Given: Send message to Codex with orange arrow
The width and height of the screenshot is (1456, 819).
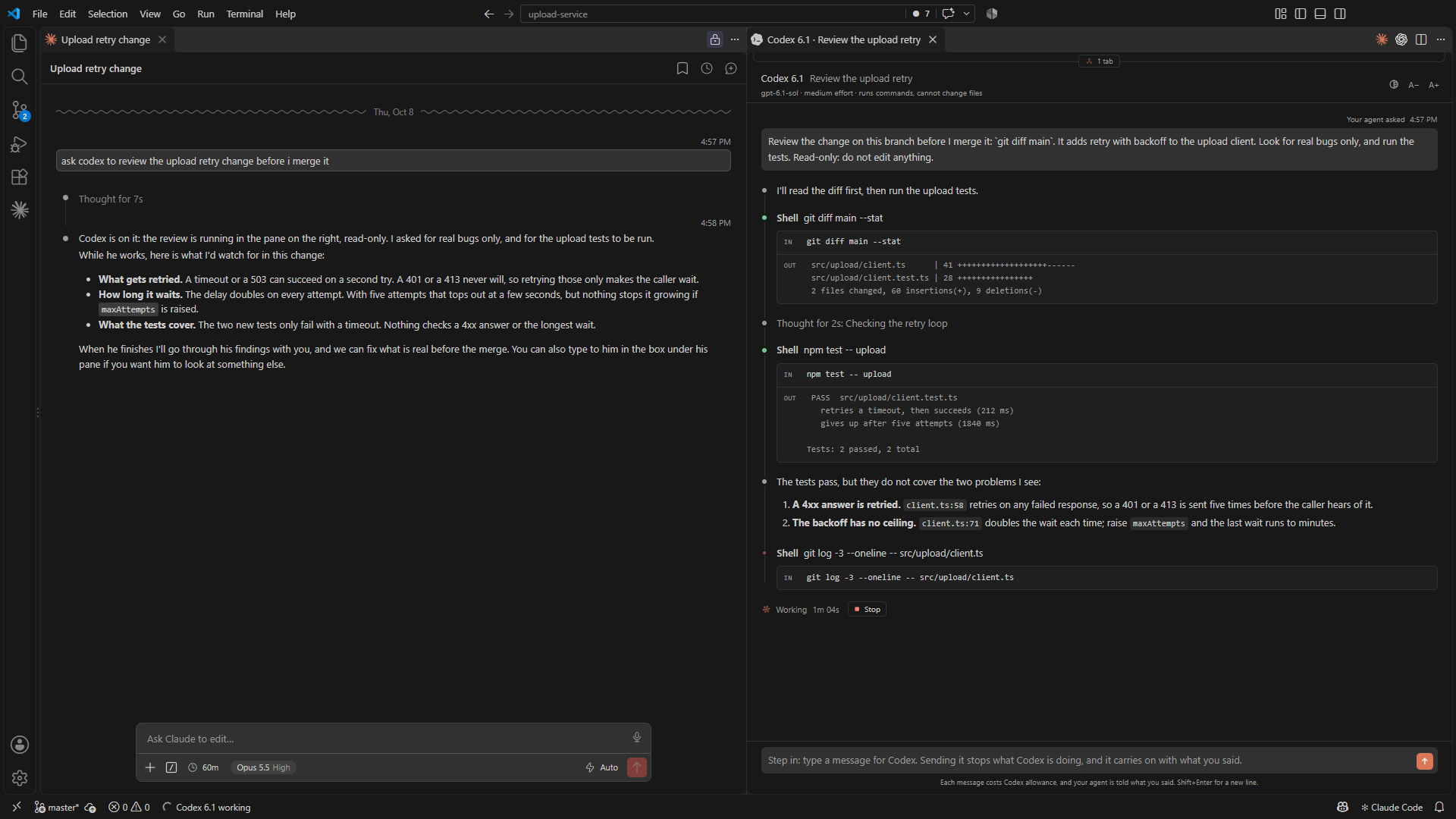Looking at the screenshot, I should click(1425, 761).
